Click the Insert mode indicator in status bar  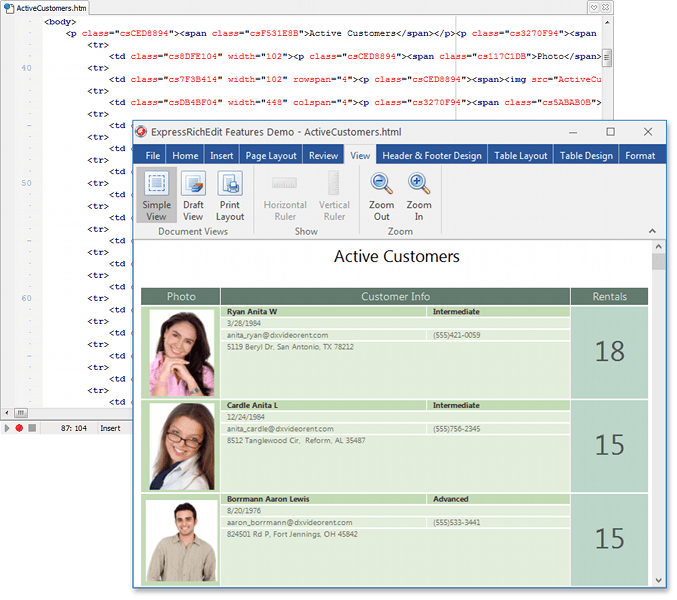pos(110,428)
